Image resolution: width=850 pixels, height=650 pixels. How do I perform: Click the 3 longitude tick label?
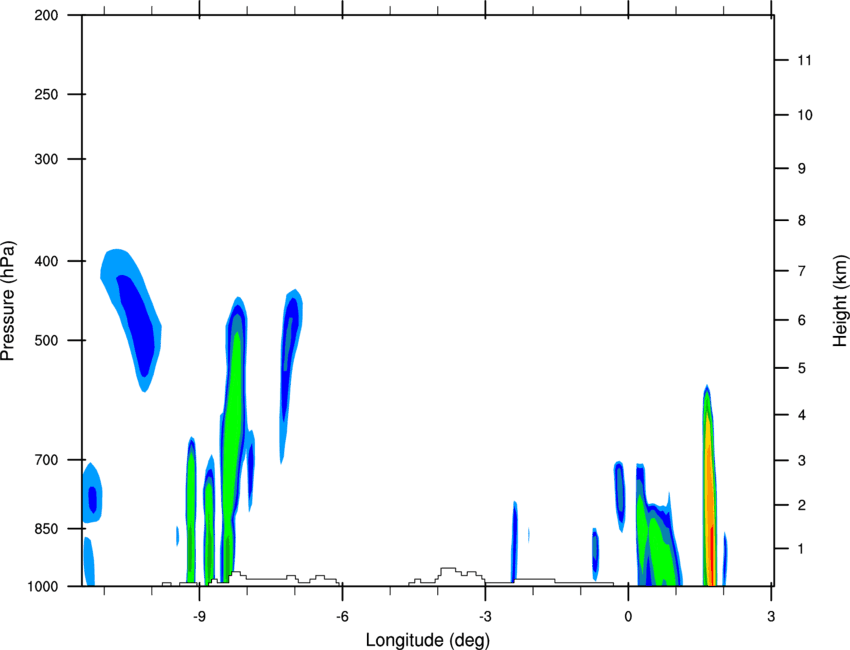click(771, 616)
